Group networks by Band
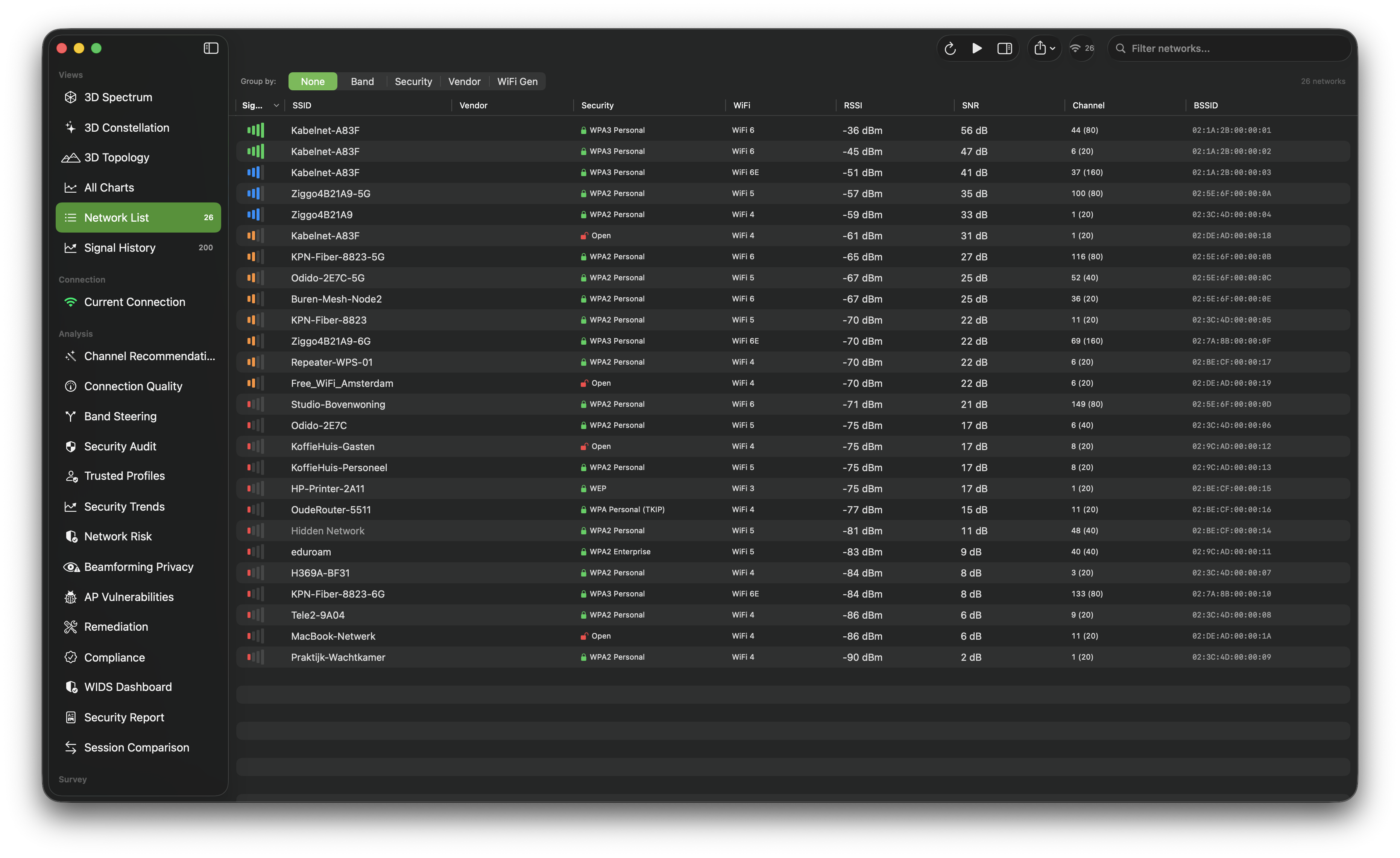1400x858 pixels. tap(363, 81)
